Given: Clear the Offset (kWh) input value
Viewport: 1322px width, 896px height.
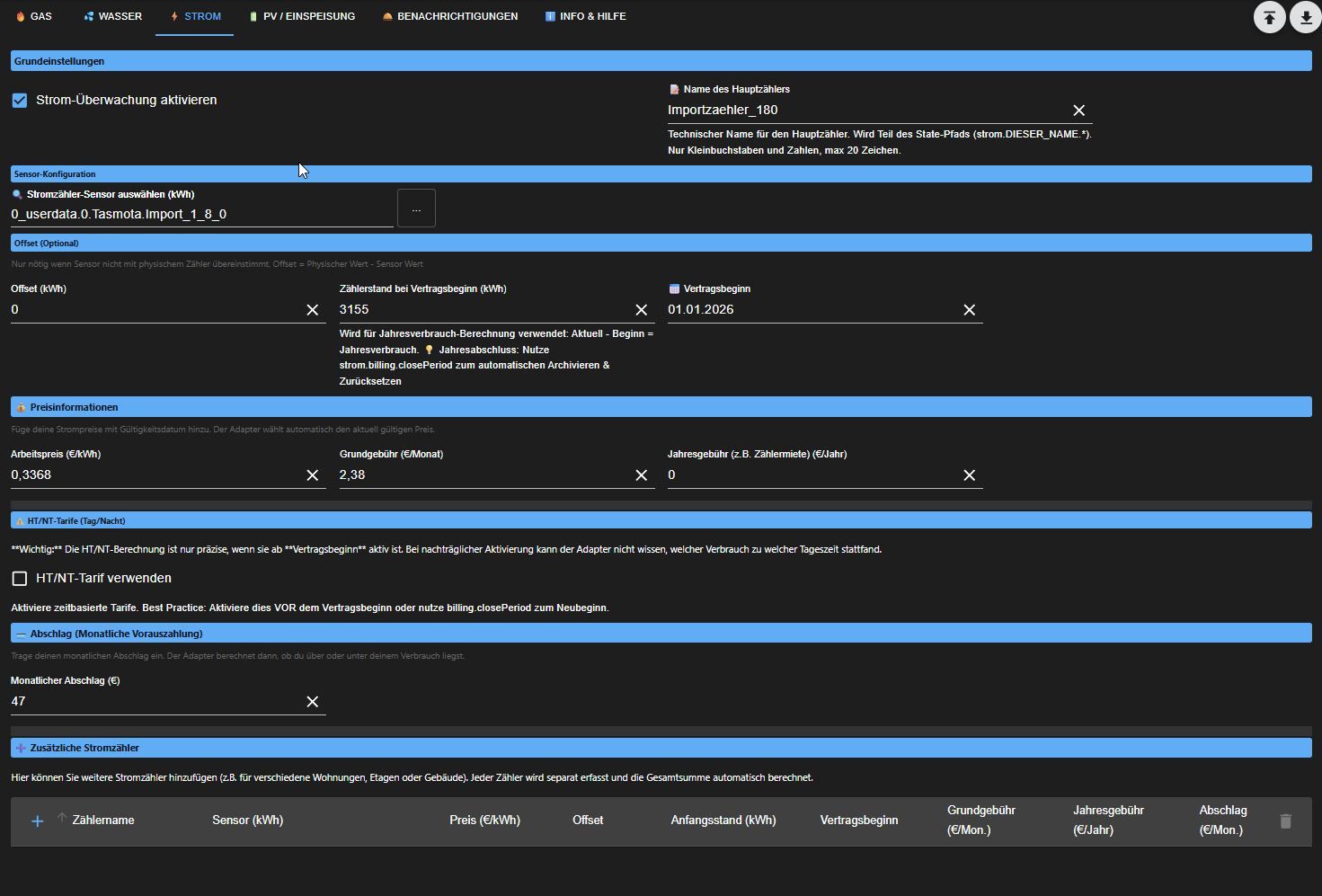Looking at the screenshot, I should (312, 310).
